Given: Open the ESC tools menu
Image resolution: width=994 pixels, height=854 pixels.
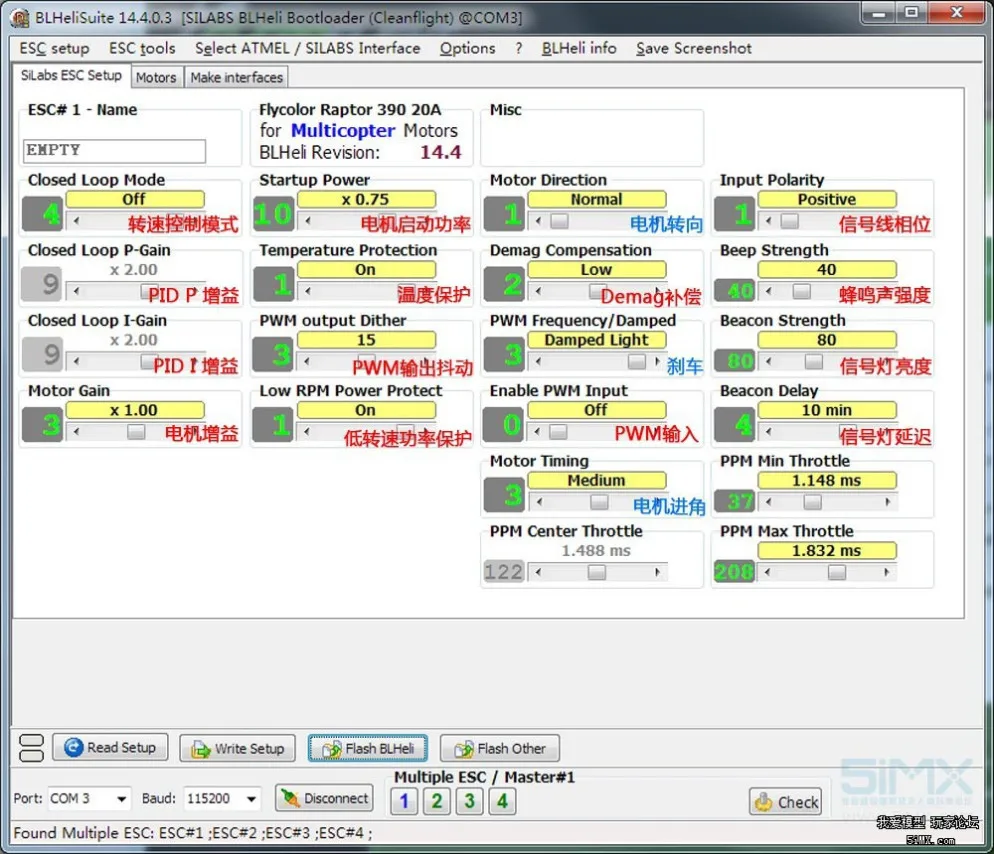Looking at the screenshot, I should 142,48.
